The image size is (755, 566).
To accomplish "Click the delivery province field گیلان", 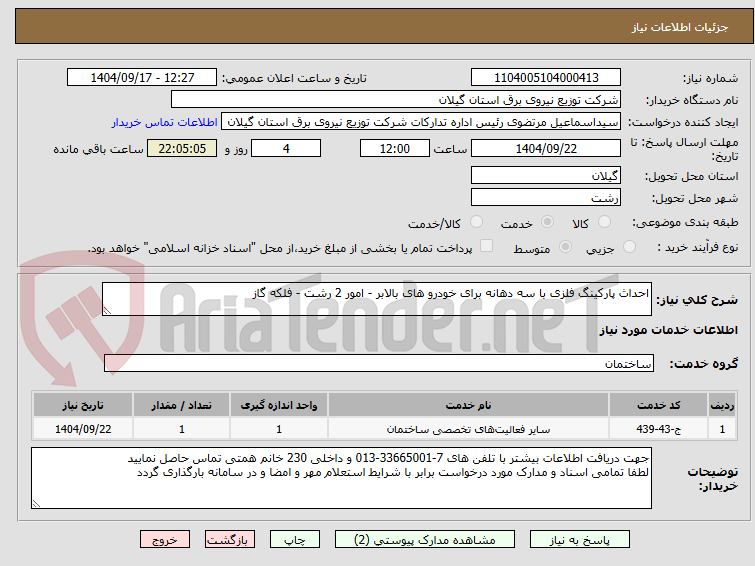I will tap(546, 175).
